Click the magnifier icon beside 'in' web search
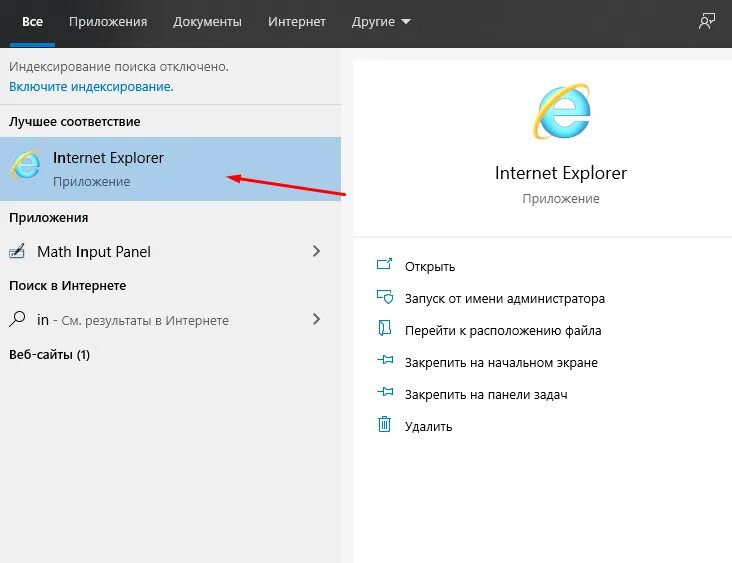732x563 pixels. click(17, 319)
